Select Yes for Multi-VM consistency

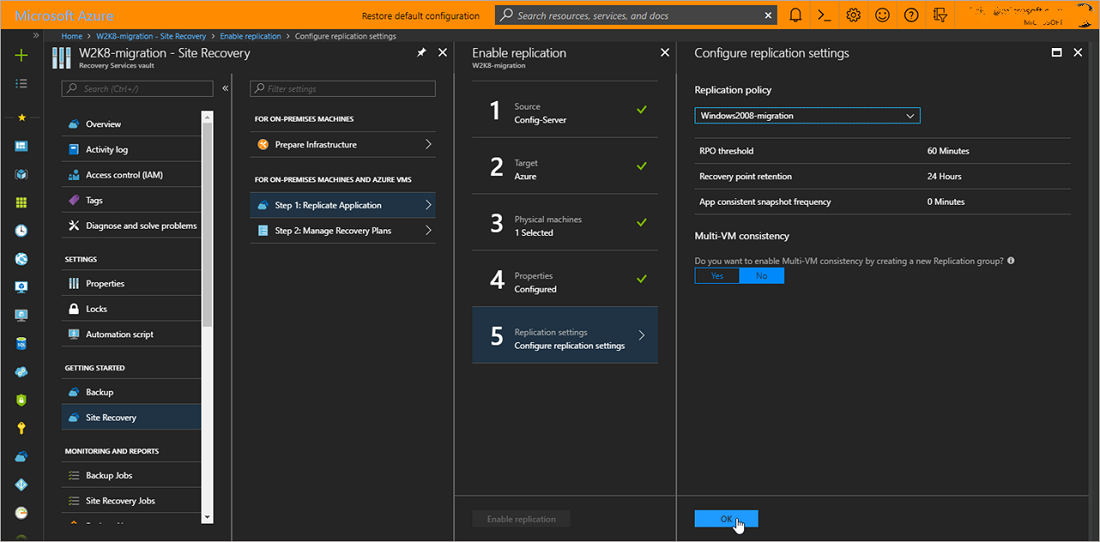717,276
